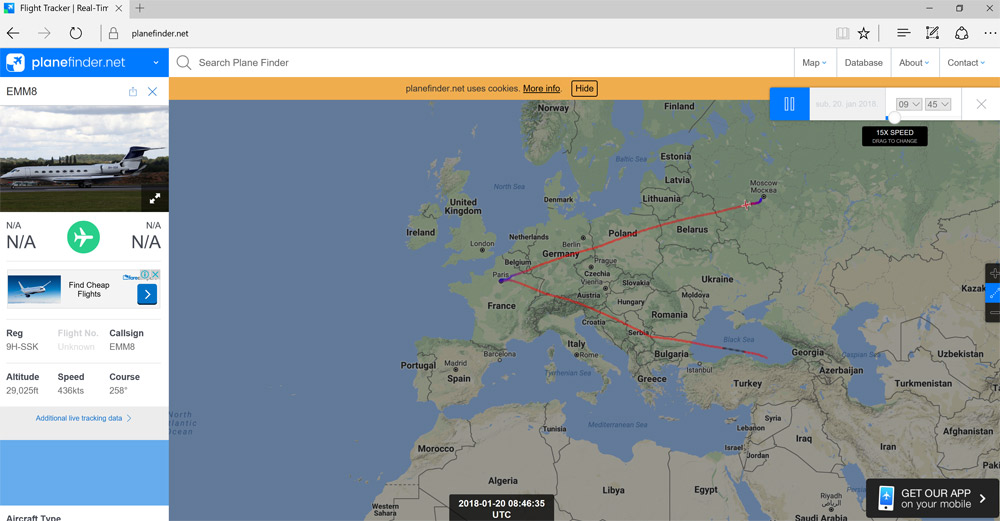The width and height of the screenshot is (1000, 521).
Task: Click the altitude value 29,025ft
Action: point(22,390)
